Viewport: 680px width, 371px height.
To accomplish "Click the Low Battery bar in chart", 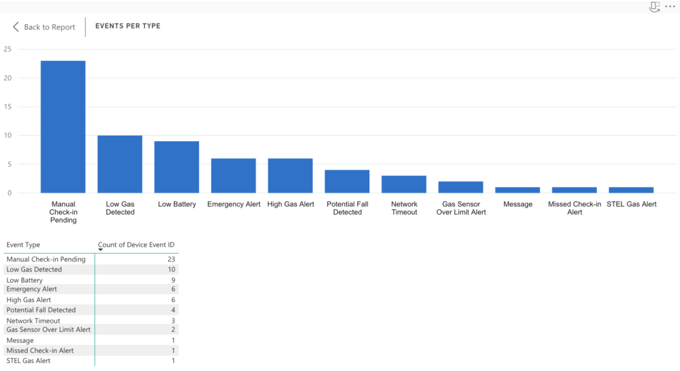I will pyautogui.click(x=177, y=167).
